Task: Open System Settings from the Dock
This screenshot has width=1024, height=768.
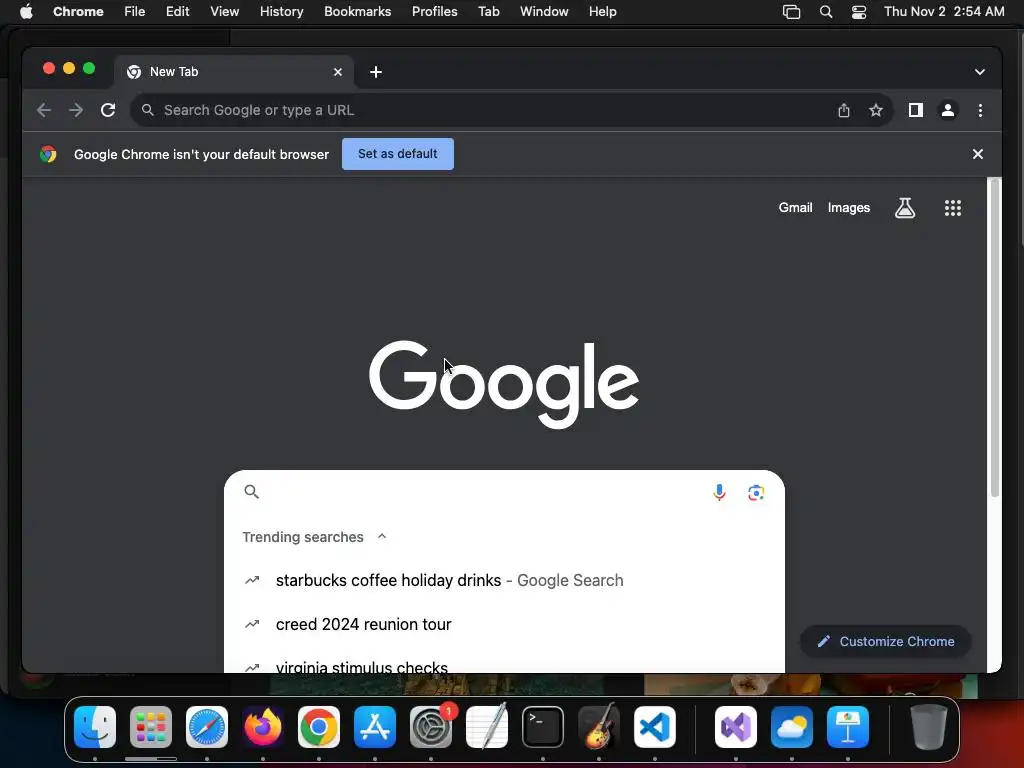Action: point(431,727)
